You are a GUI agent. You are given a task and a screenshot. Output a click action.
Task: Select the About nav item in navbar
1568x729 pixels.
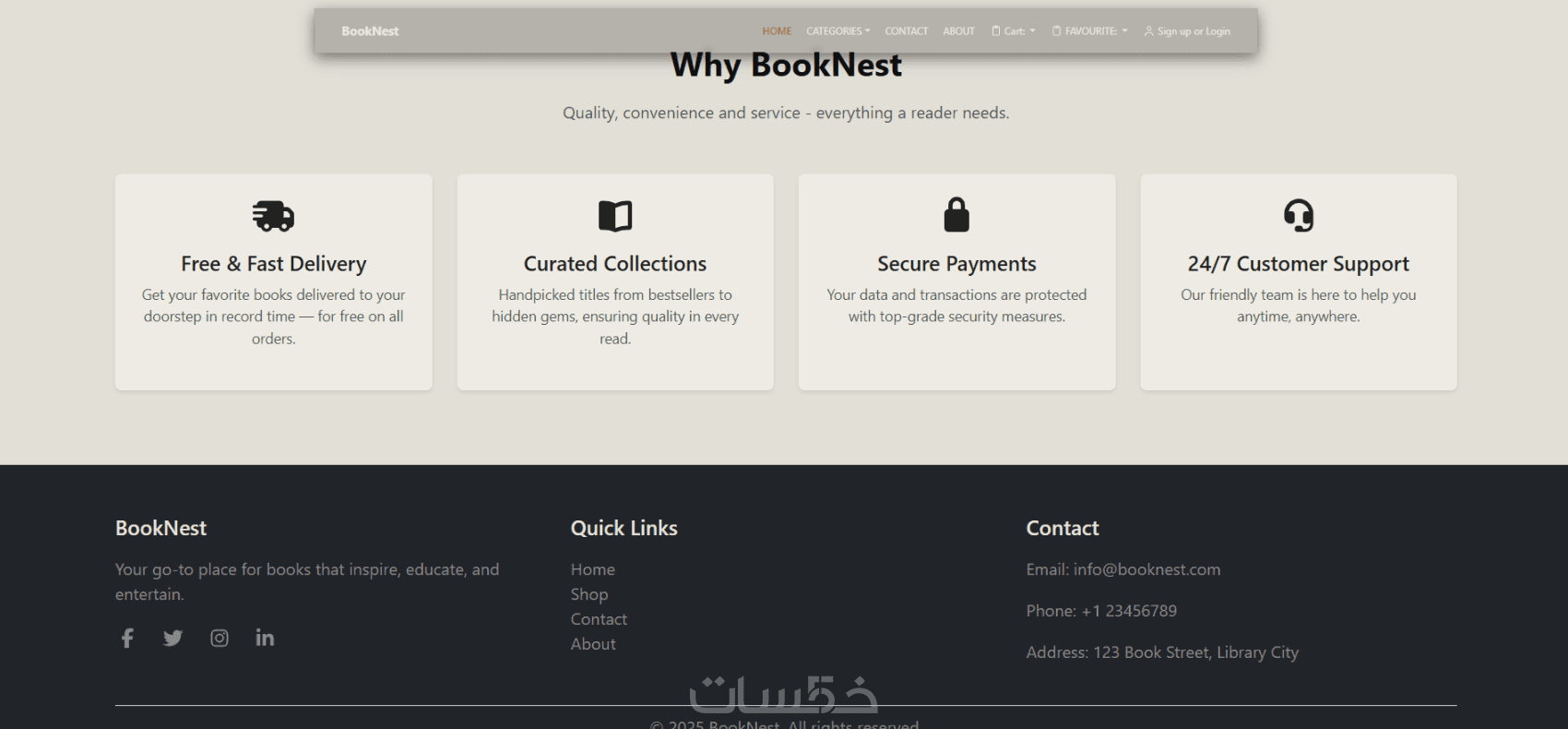(958, 31)
